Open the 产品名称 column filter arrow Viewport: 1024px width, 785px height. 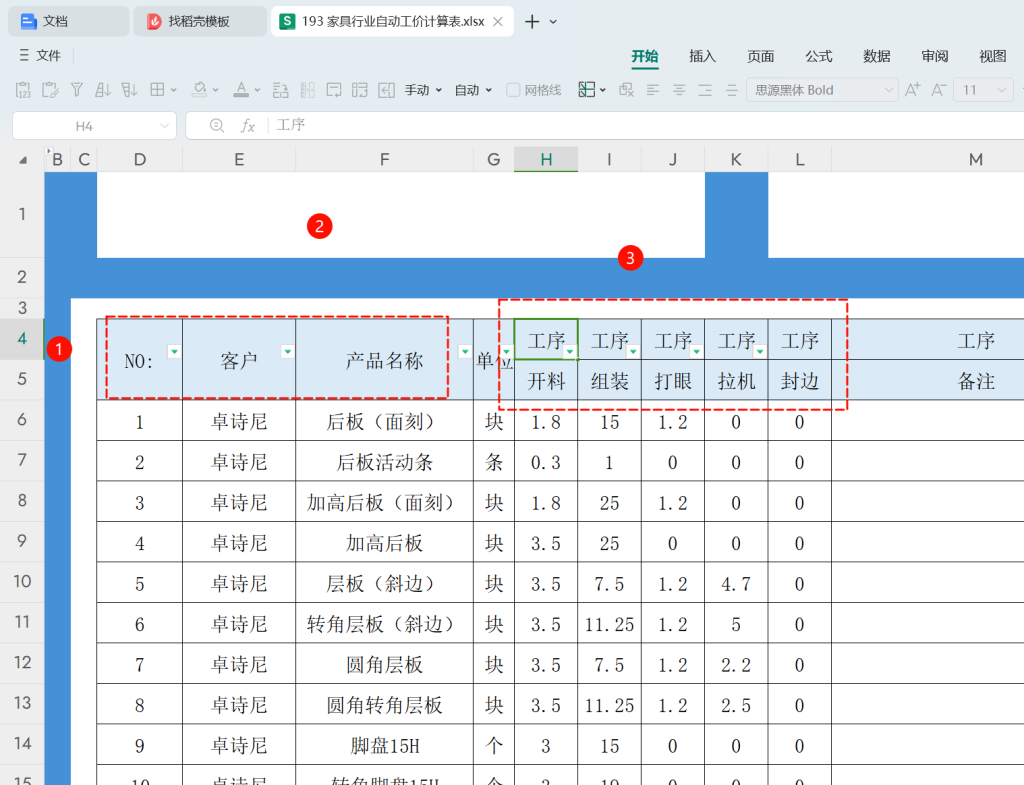464,351
